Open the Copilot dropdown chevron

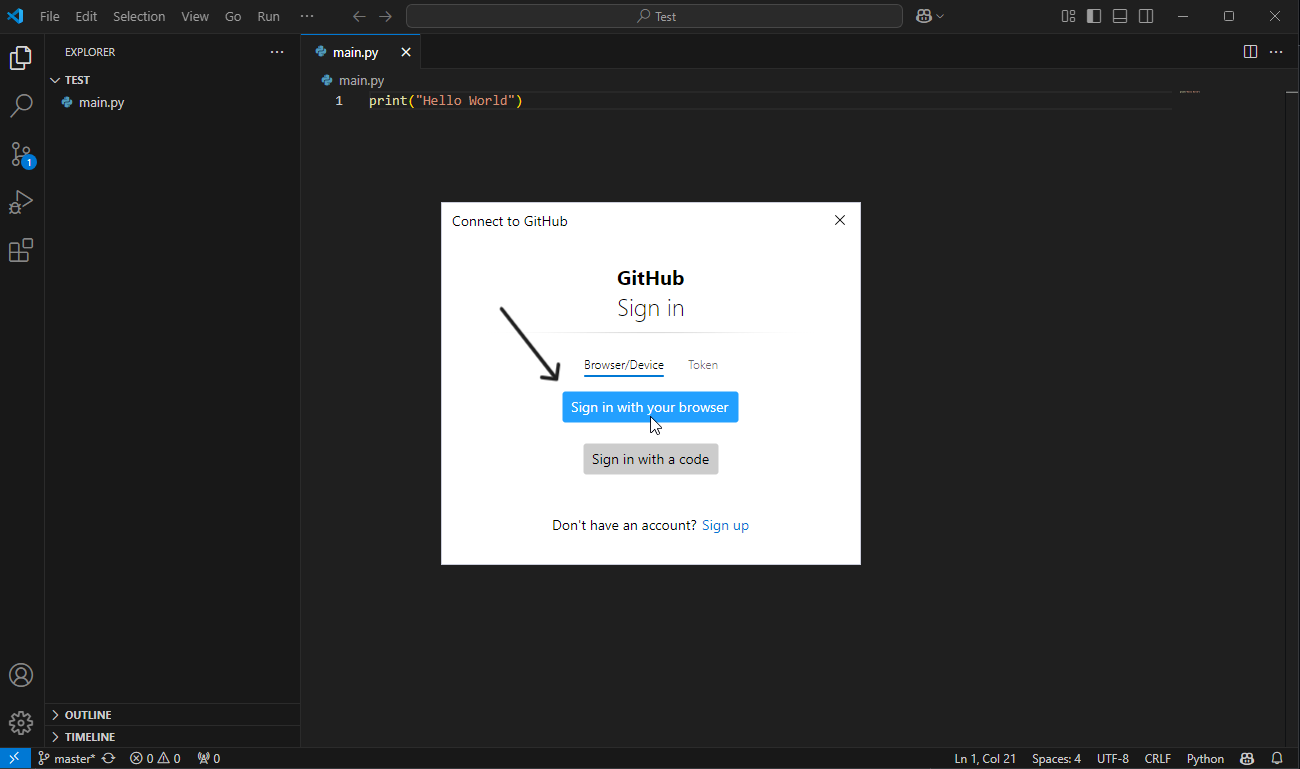(940, 16)
